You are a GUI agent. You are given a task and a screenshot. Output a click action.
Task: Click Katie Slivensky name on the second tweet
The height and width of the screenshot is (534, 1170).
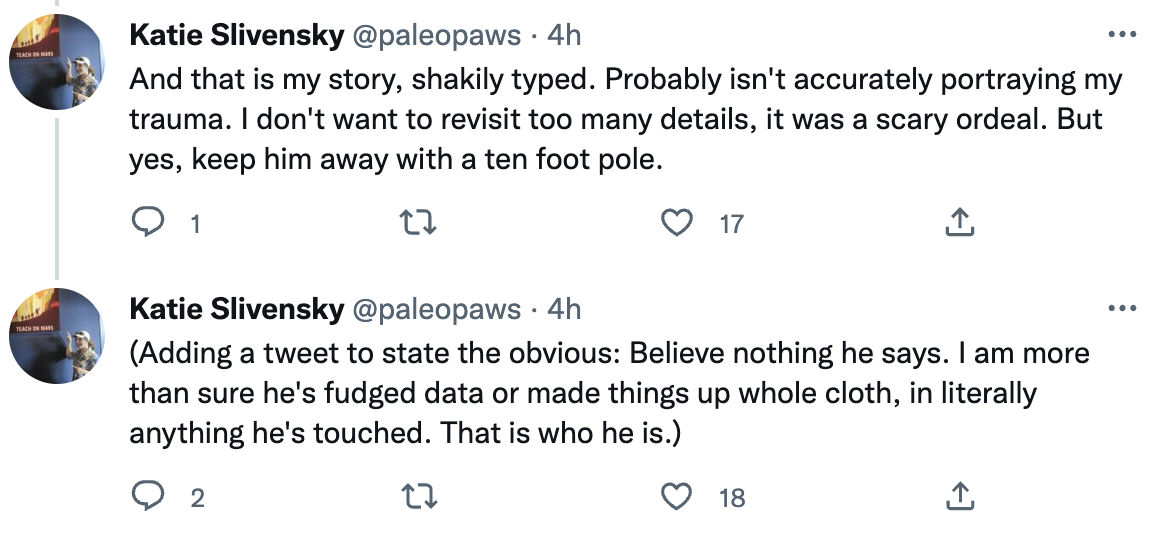tap(236, 310)
